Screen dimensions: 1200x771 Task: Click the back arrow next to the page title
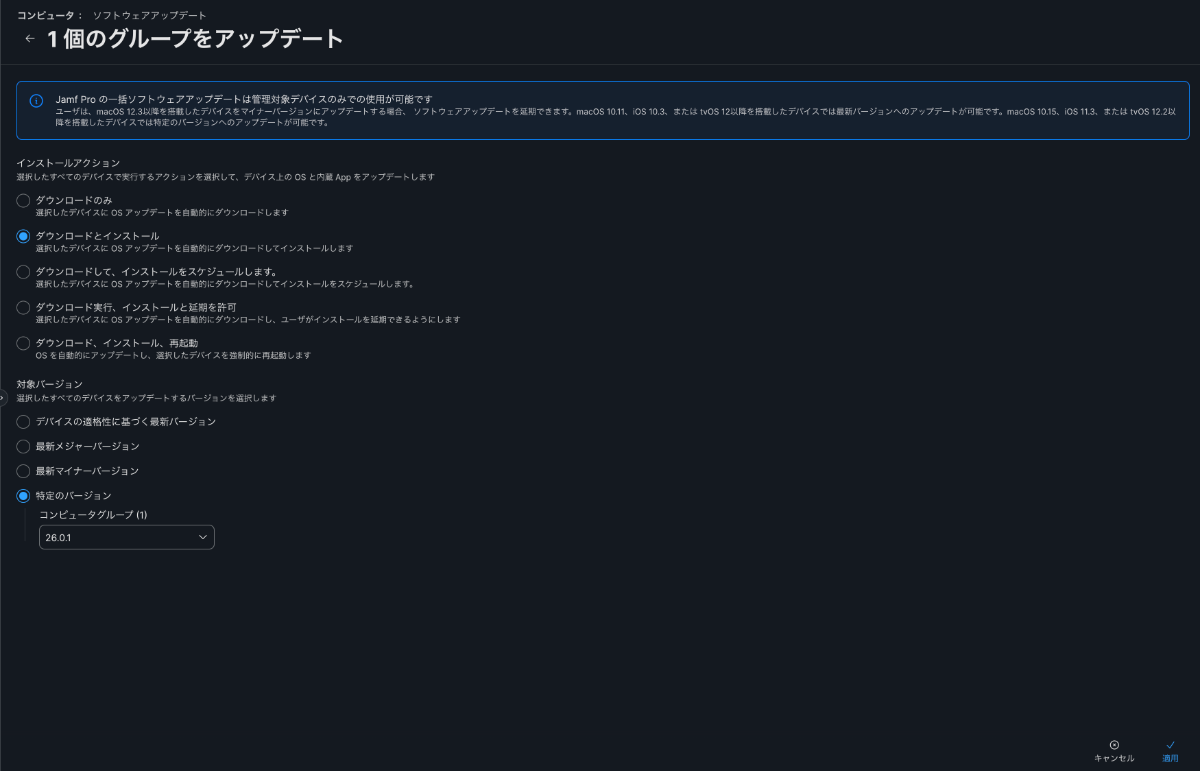pos(30,38)
